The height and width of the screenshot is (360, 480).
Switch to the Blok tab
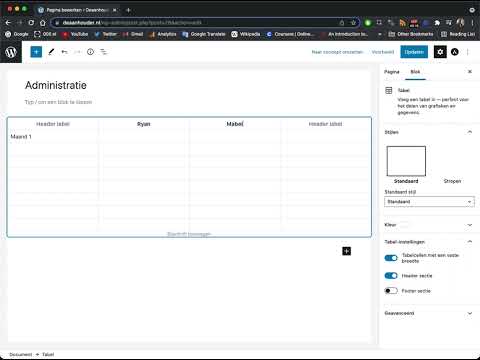[415, 72]
